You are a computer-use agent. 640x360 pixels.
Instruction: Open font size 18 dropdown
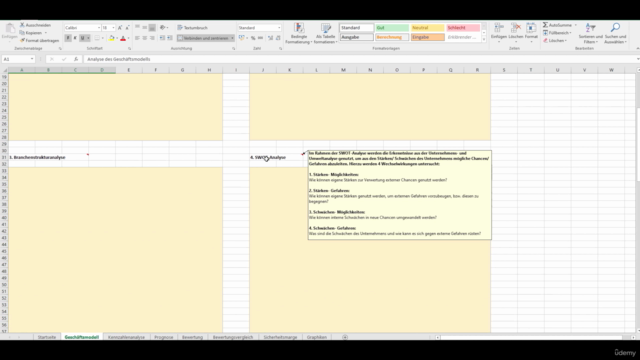[113, 28]
